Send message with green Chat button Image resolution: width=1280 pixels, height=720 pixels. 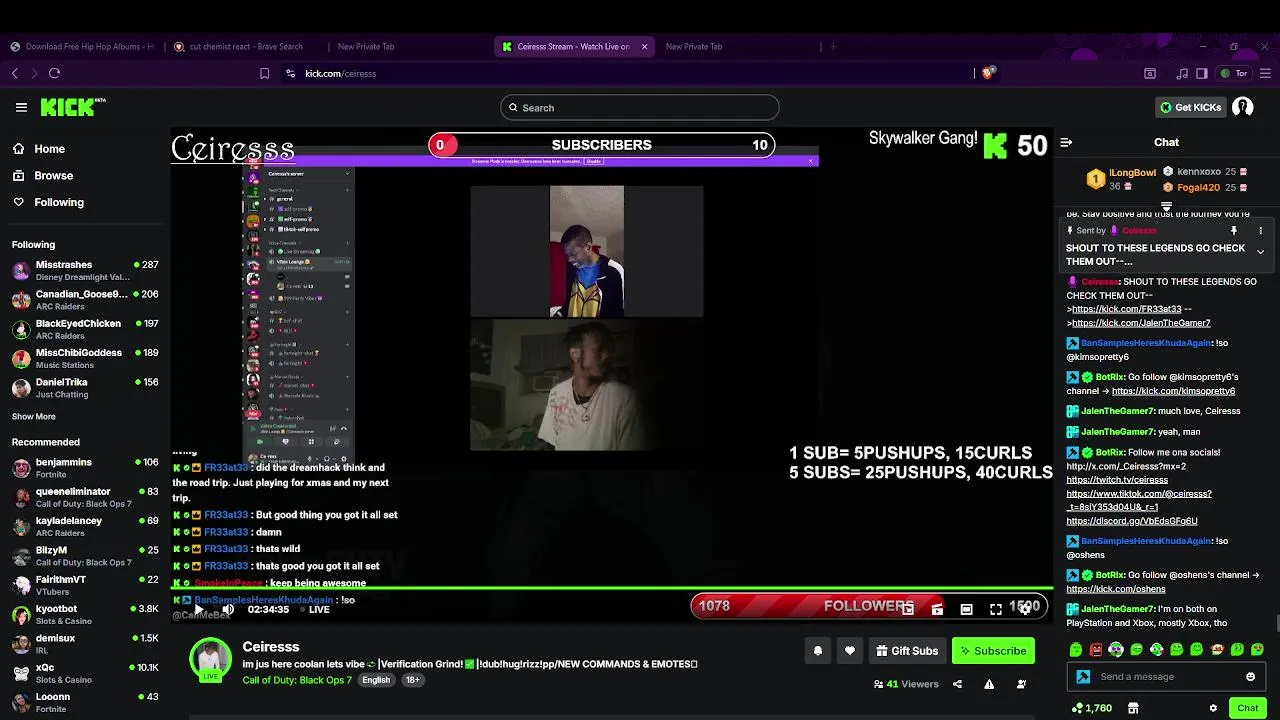pos(1247,708)
